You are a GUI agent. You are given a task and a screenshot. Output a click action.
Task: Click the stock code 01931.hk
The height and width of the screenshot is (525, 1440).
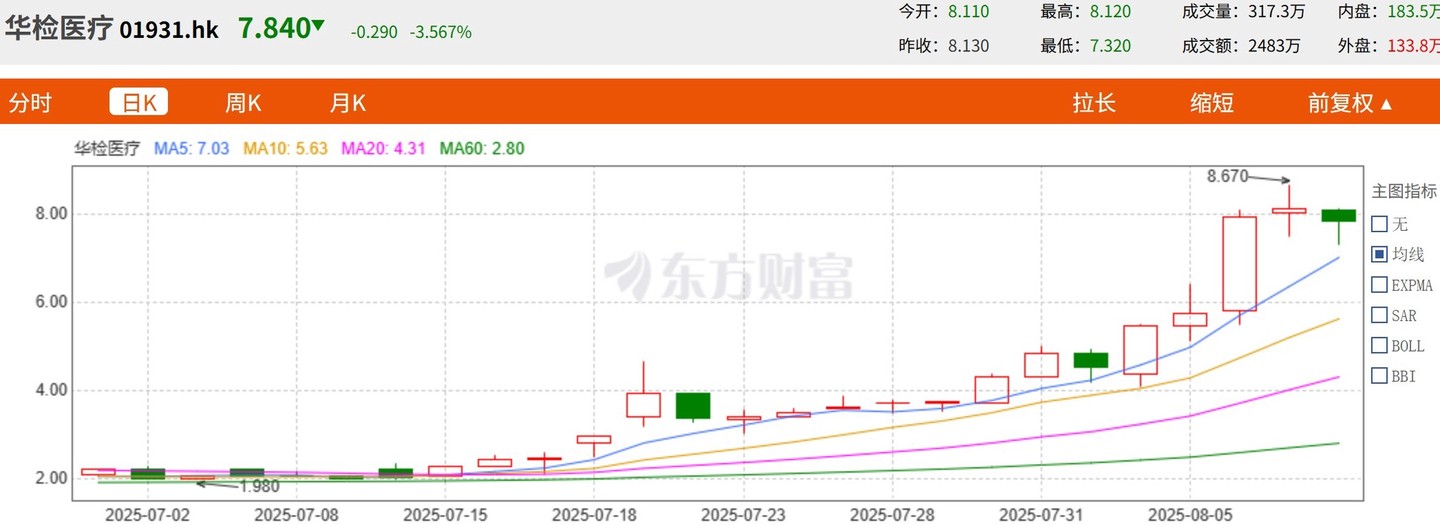click(x=169, y=29)
